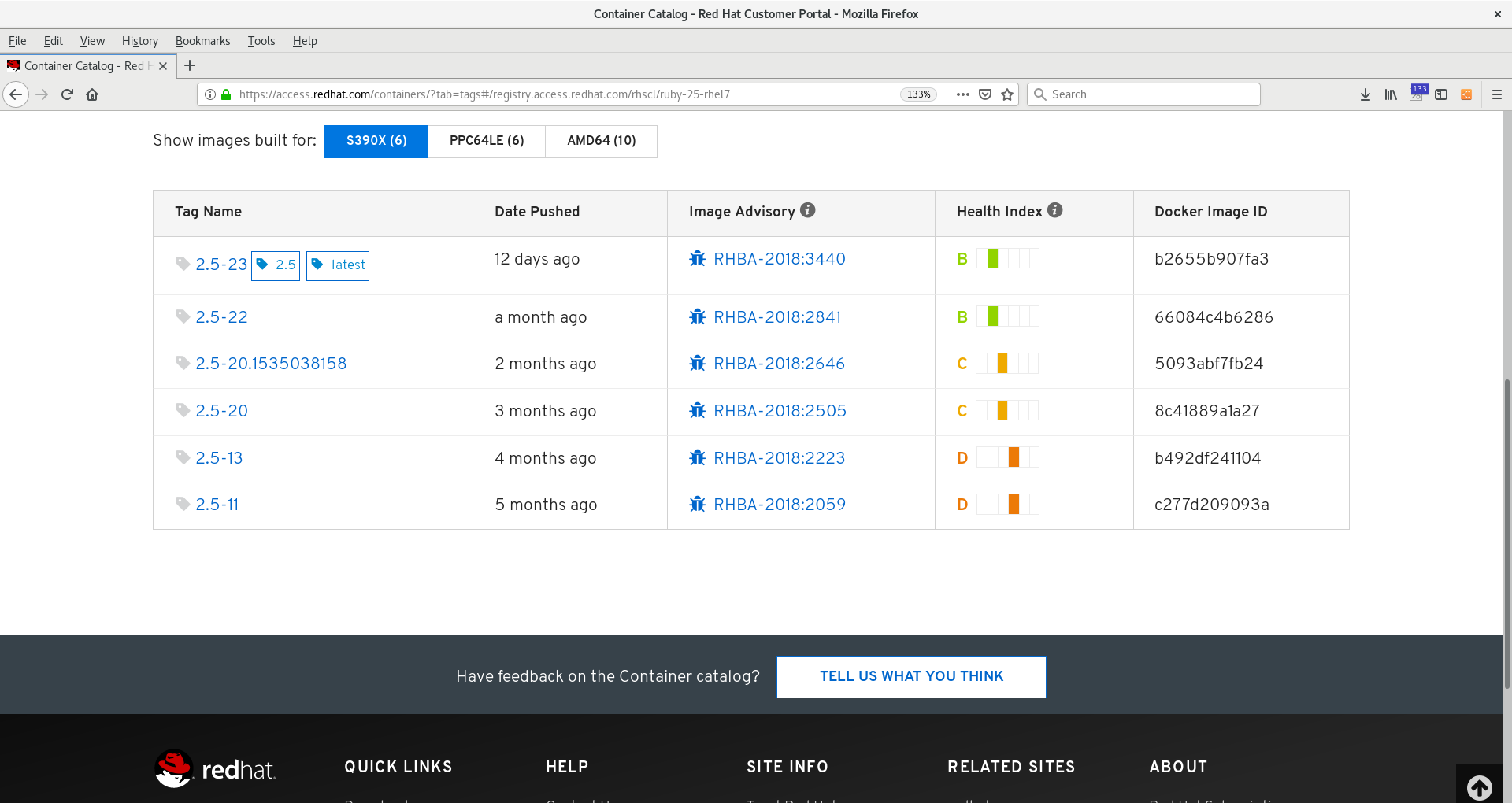Image resolution: width=1512 pixels, height=803 pixels.
Task: Close the Container Catalog tab
Action: pyautogui.click(x=163, y=66)
